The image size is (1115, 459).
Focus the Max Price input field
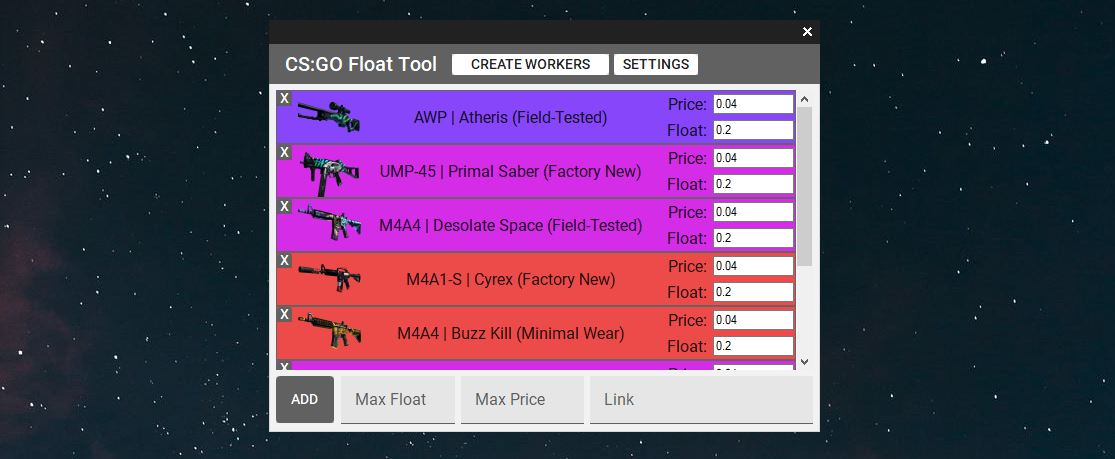click(522, 399)
